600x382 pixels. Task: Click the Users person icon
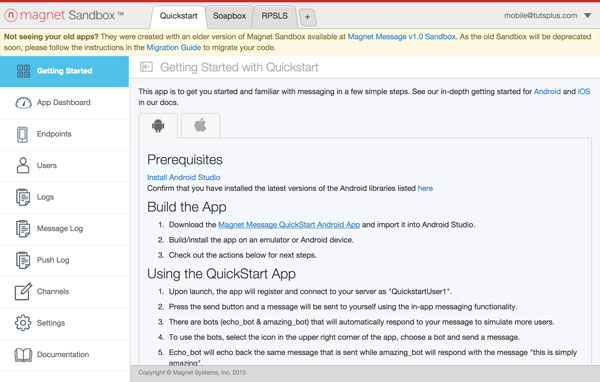(x=23, y=165)
